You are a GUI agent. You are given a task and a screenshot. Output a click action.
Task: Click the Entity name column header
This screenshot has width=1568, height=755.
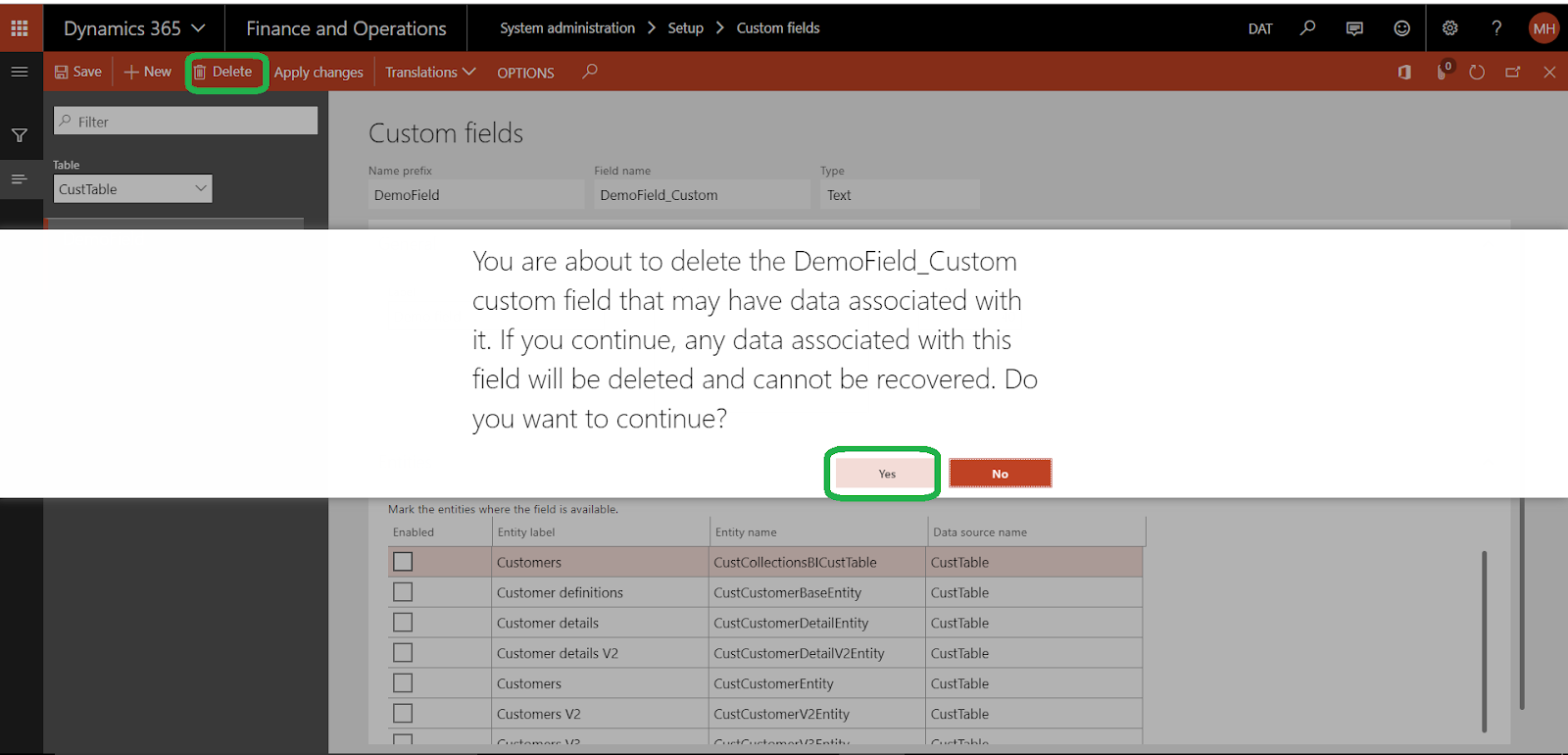[x=746, y=532]
